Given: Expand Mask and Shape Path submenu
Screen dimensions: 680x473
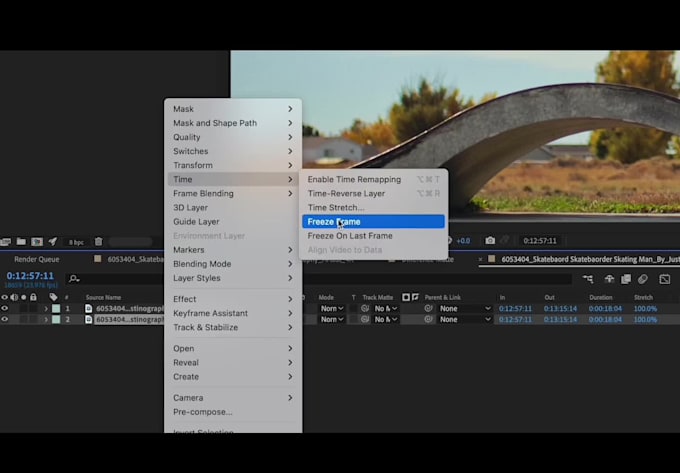Looking at the screenshot, I should [233, 123].
